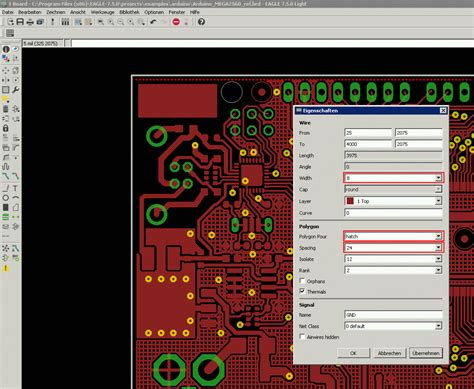Select the green Via tool
Viewport: 474px width, 389px height.
pyautogui.click(x=6, y=217)
